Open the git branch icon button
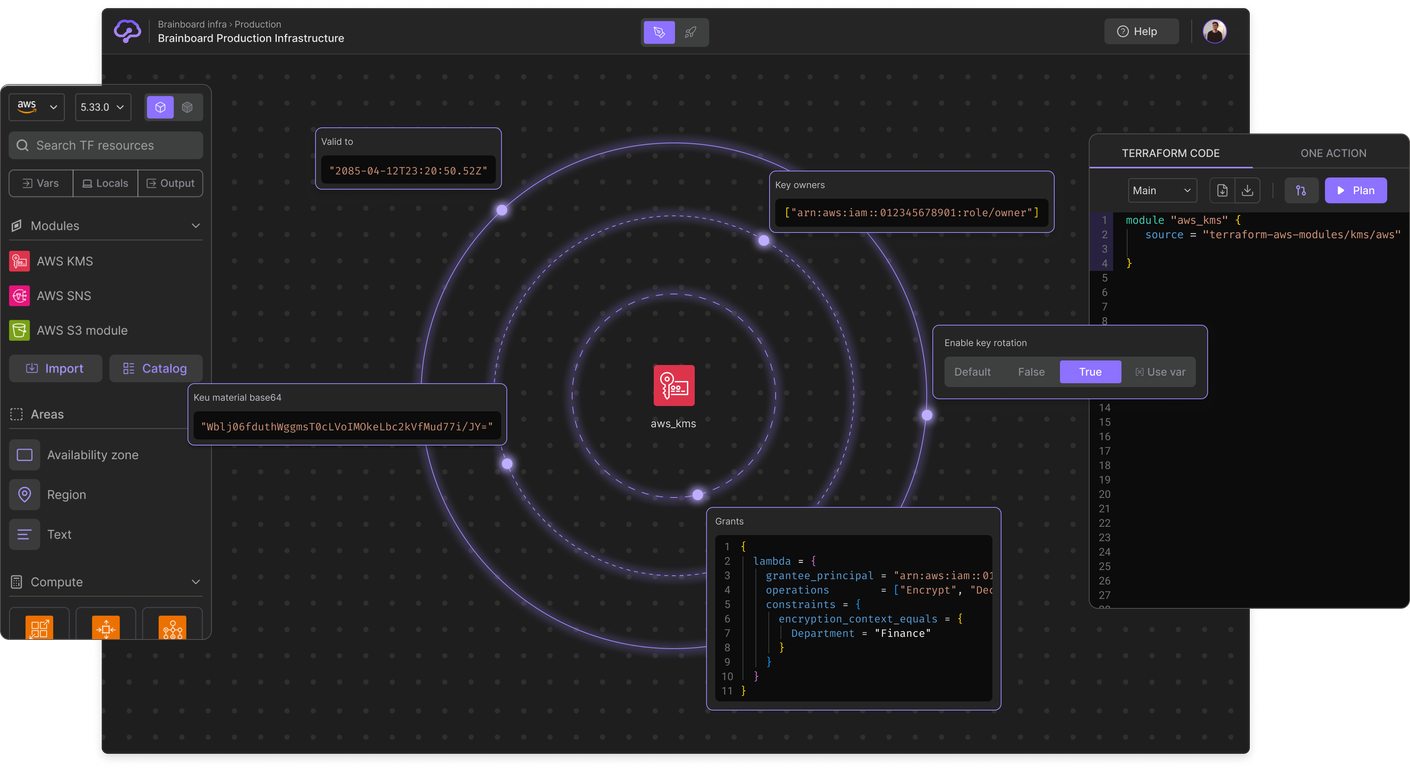Image resolution: width=1410 pixels, height=768 pixels. pos(1301,191)
